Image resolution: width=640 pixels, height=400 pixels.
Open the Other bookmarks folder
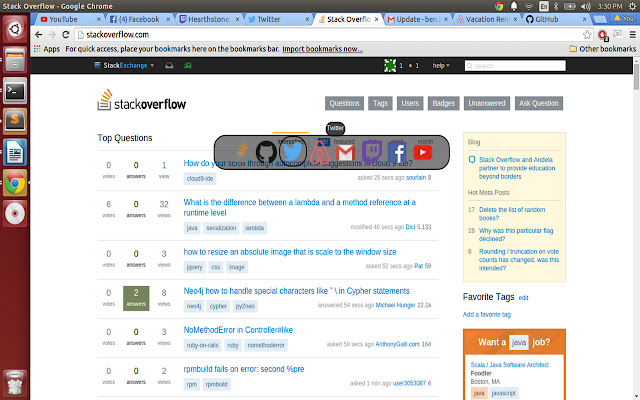(x=602, y=49)
